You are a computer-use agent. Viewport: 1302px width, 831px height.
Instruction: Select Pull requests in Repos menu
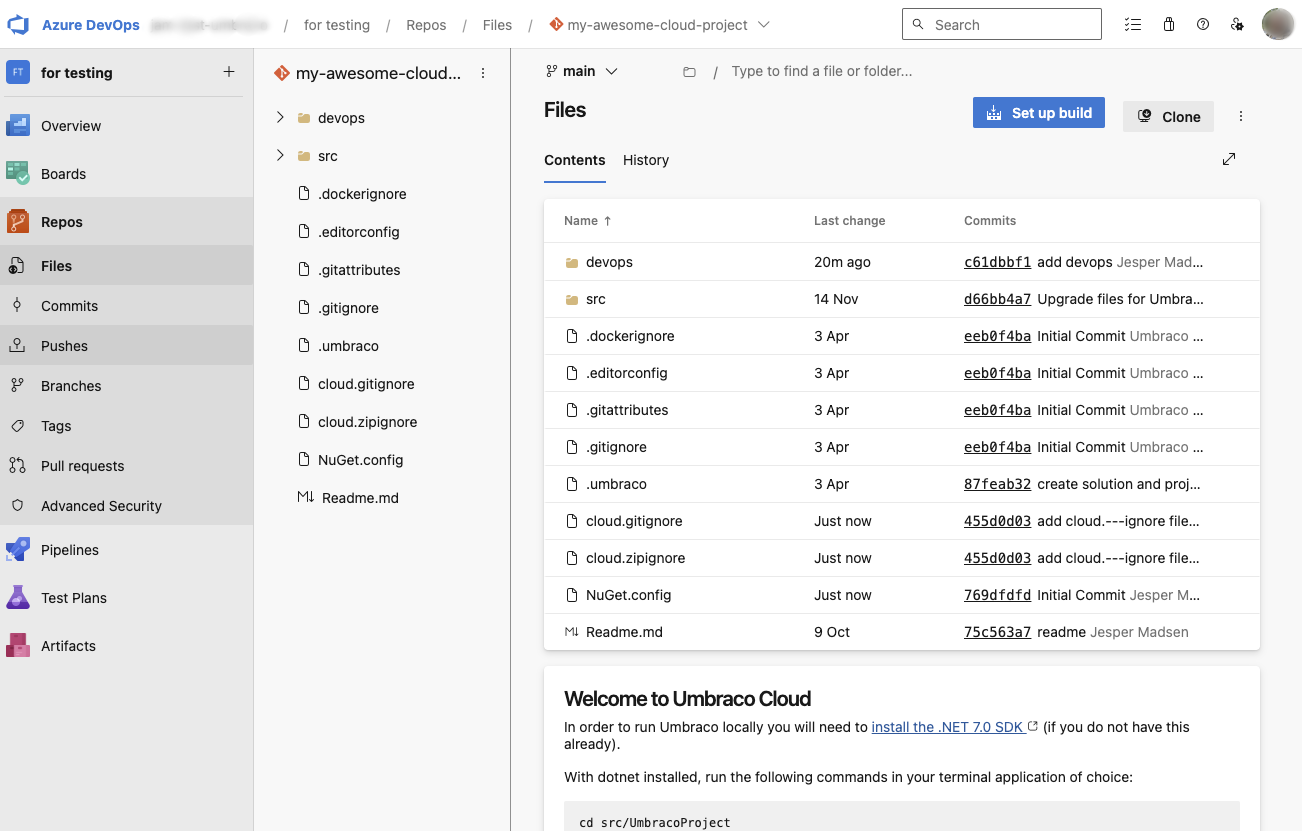coord(82,466)
